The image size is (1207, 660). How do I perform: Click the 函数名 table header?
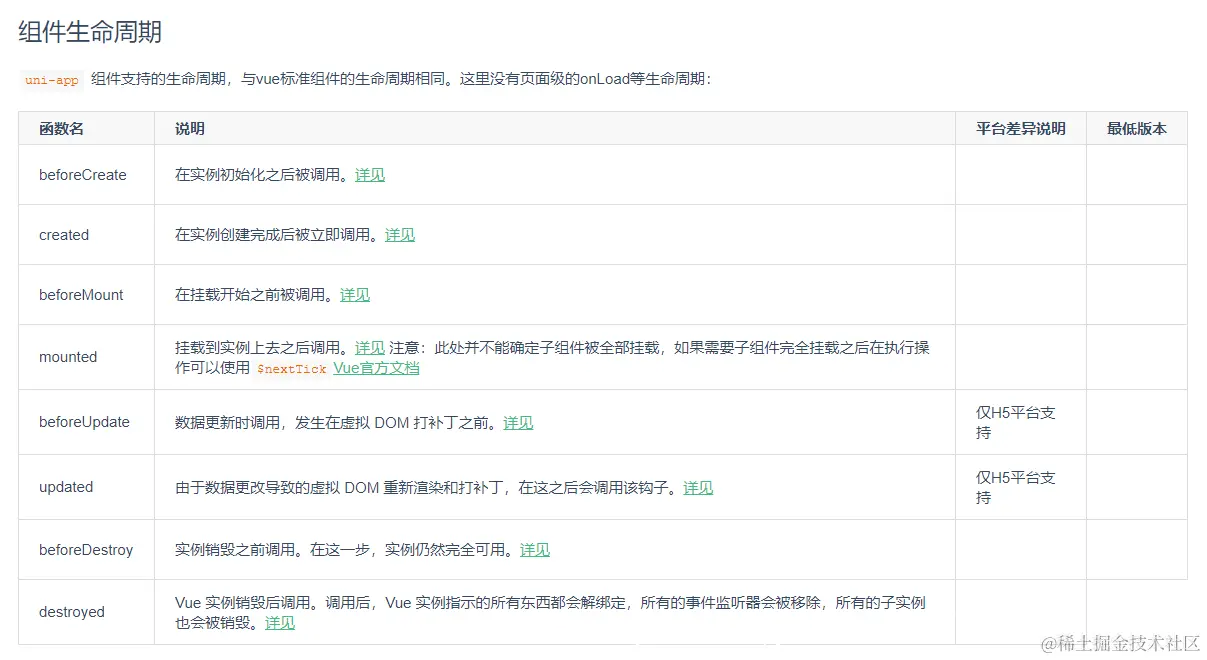[x=60, y=128]
